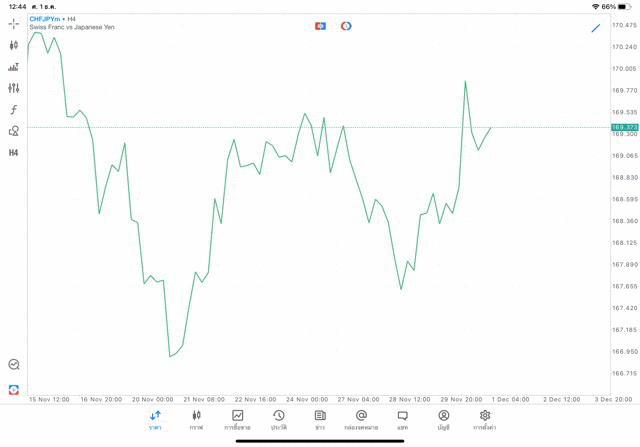Open the ประวัติ (History) tab

tap(279, 420)
